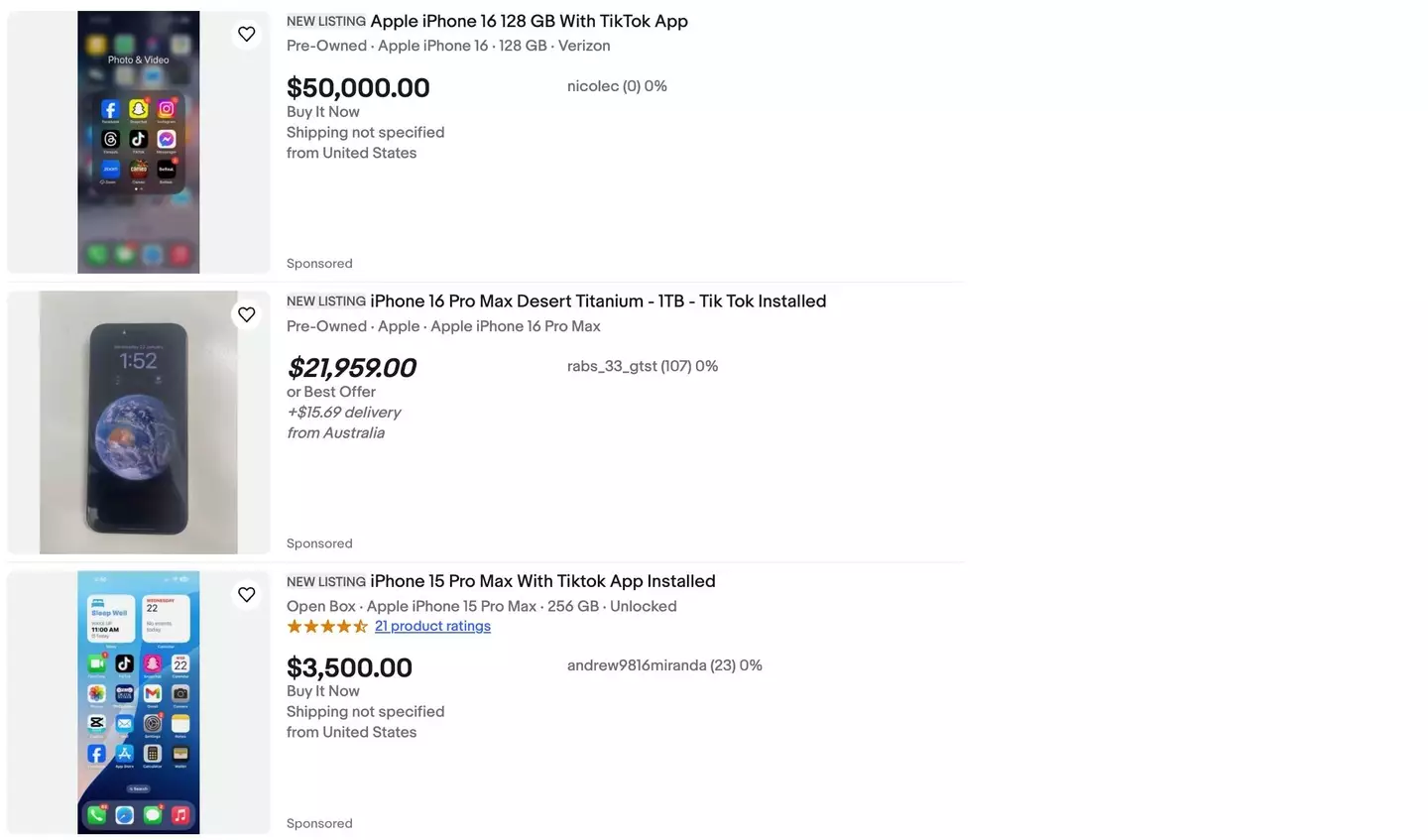Open the iPhone 16 128 GB TikTok listing title

tap(529, 21)
